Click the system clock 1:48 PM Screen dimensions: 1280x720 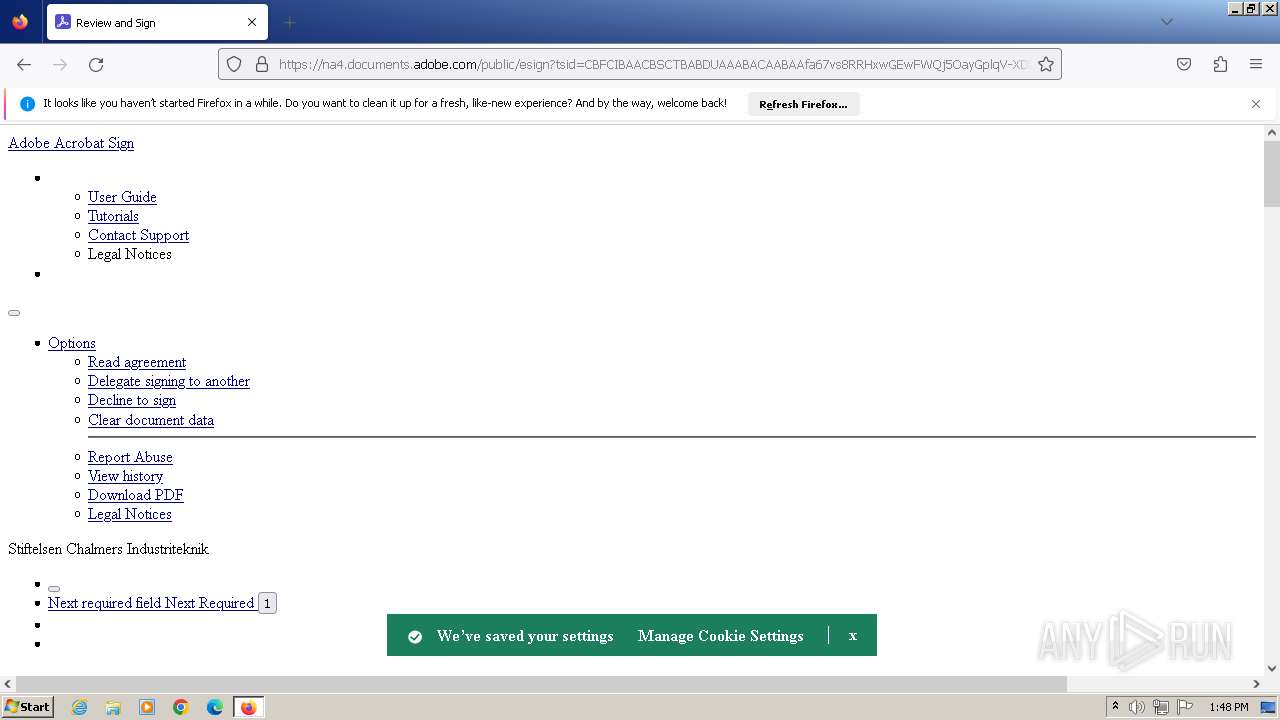[1229, 707]
